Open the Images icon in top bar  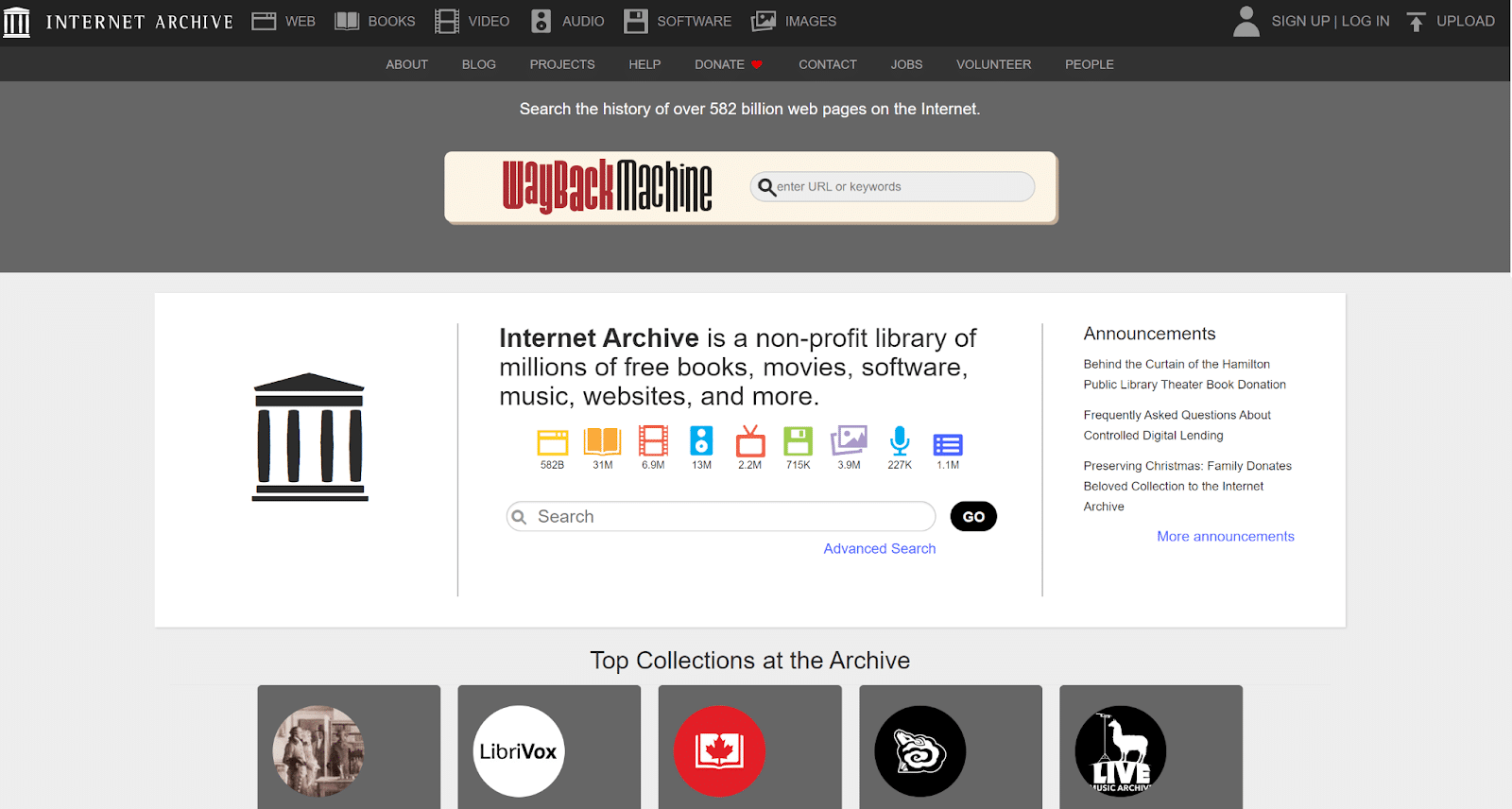point(764,21)
